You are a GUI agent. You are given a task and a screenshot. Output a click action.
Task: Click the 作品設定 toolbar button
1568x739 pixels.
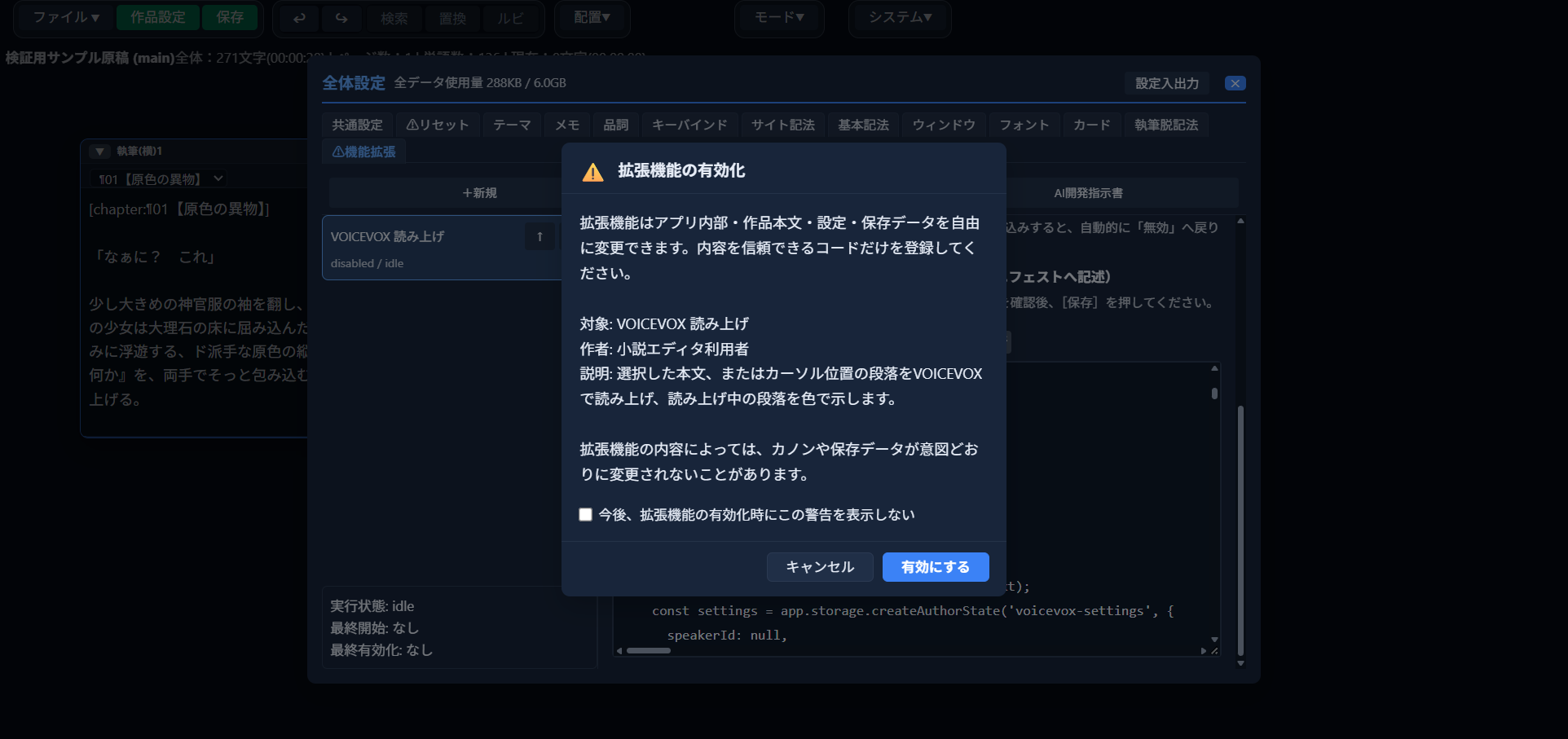point(158,18)
